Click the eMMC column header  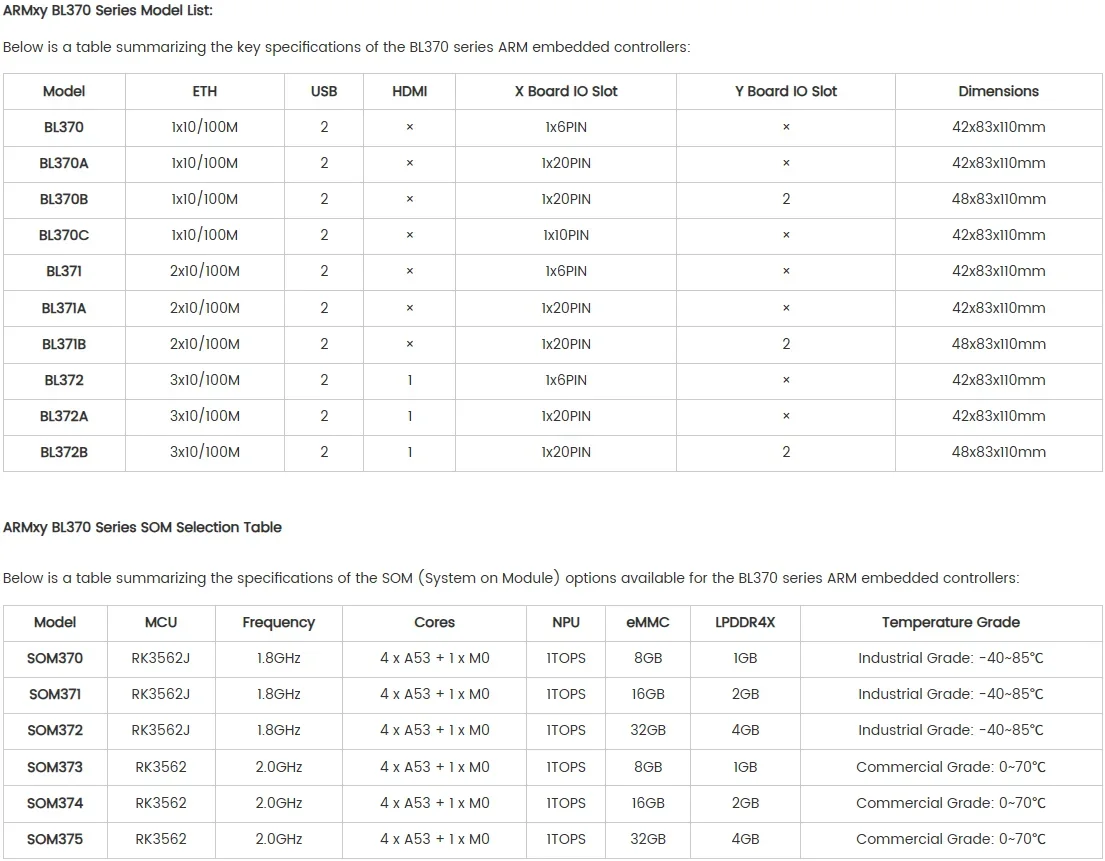click(648, 622)
